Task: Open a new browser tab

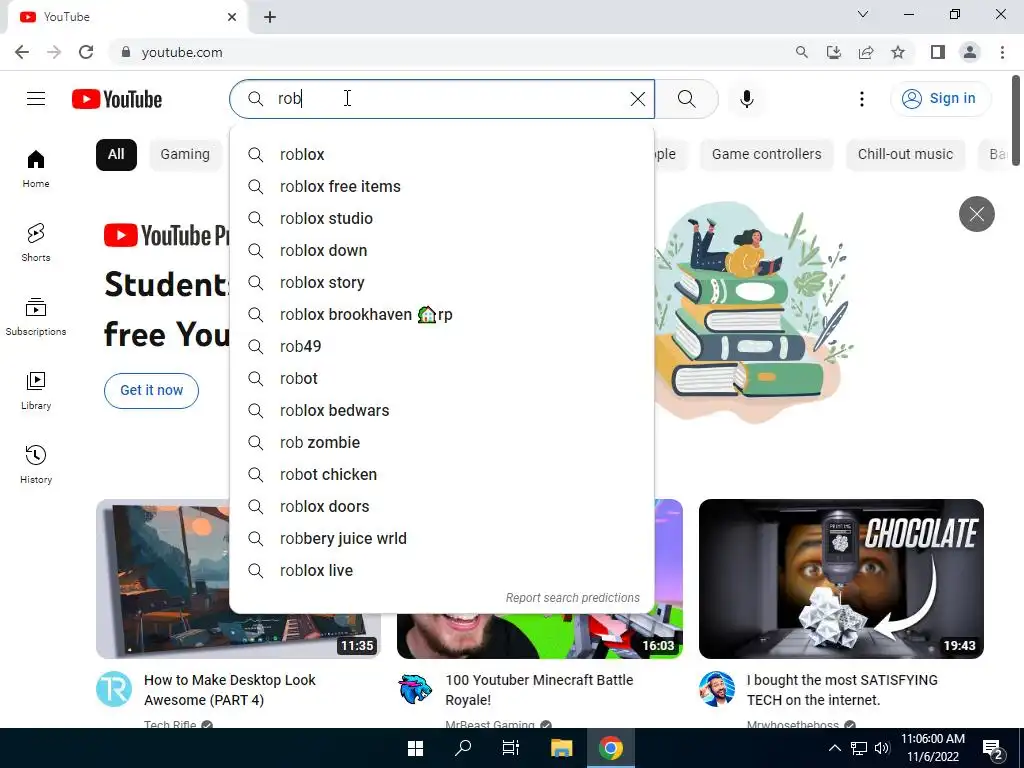Action: pyautogui.click(x=270, y=17)
